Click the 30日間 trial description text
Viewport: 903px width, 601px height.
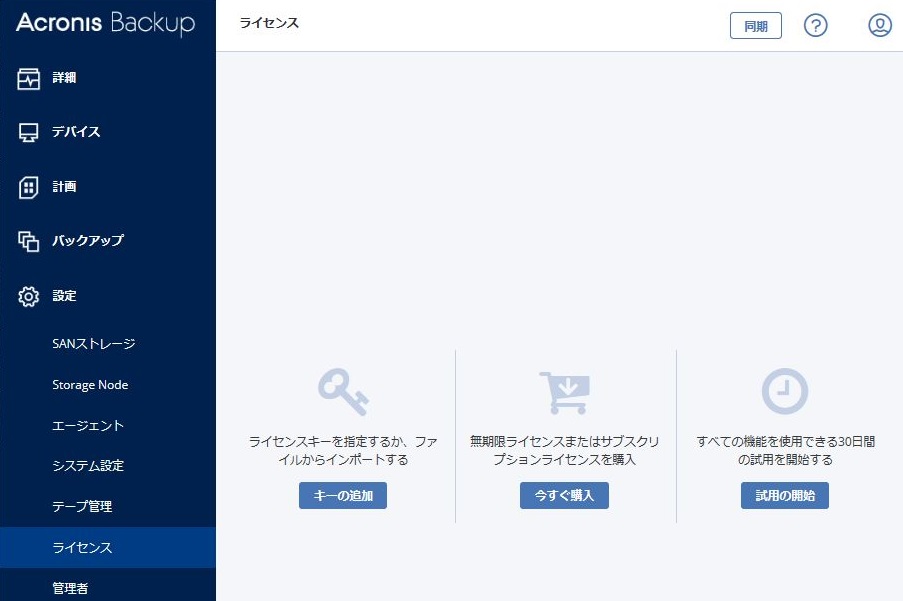click(786, 450)
